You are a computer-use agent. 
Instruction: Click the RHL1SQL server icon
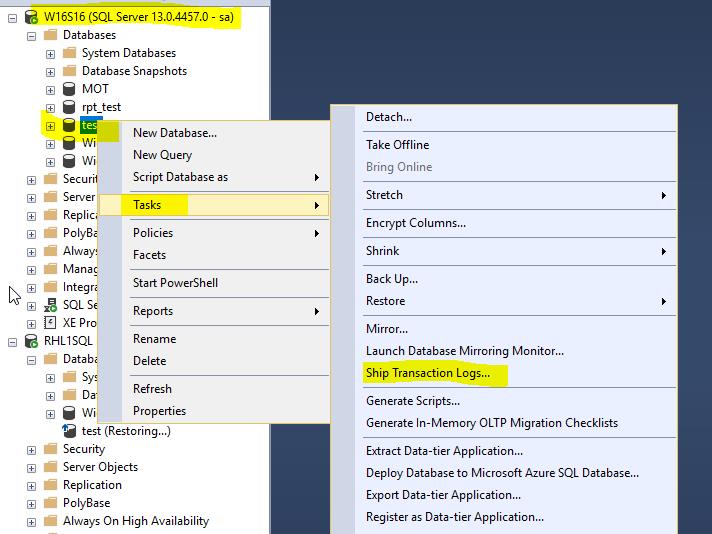point(31,341)
